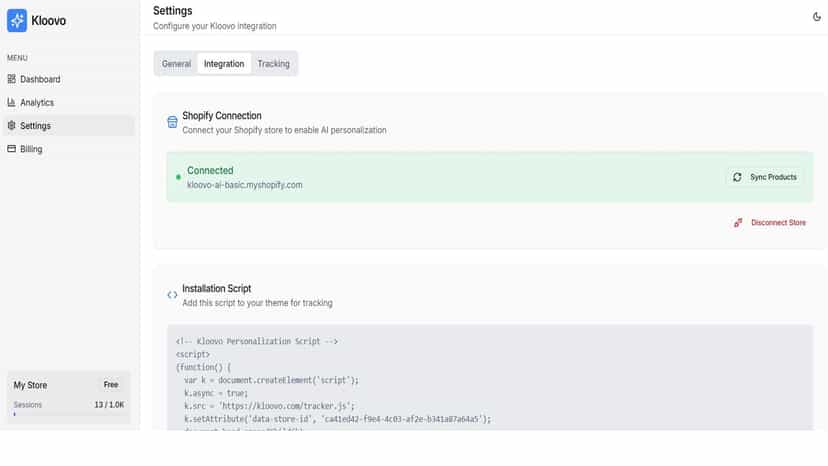Click the Sessions usage progress bar

(x=69, y=415)
